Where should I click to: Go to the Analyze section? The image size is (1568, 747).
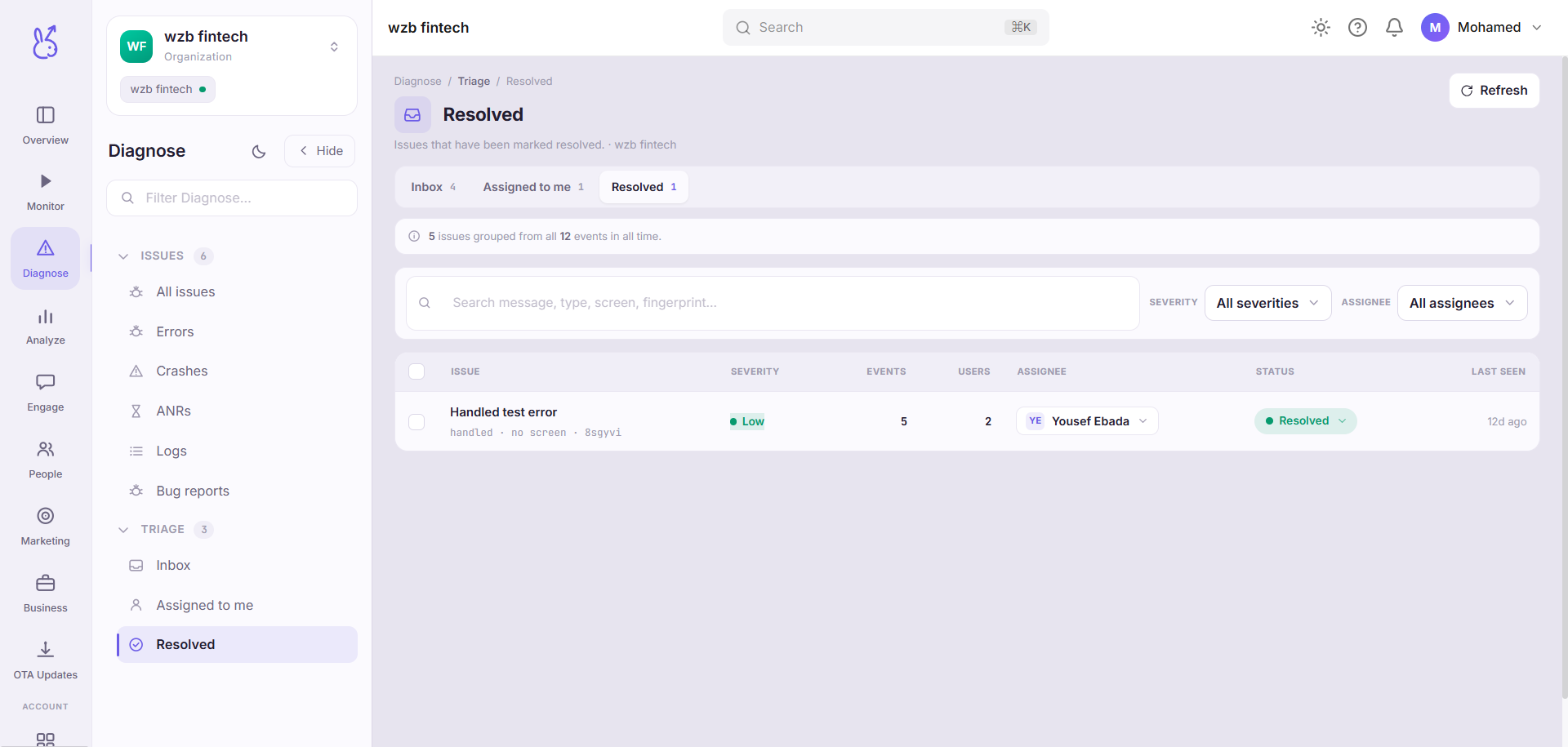click(x=46, y=326)
